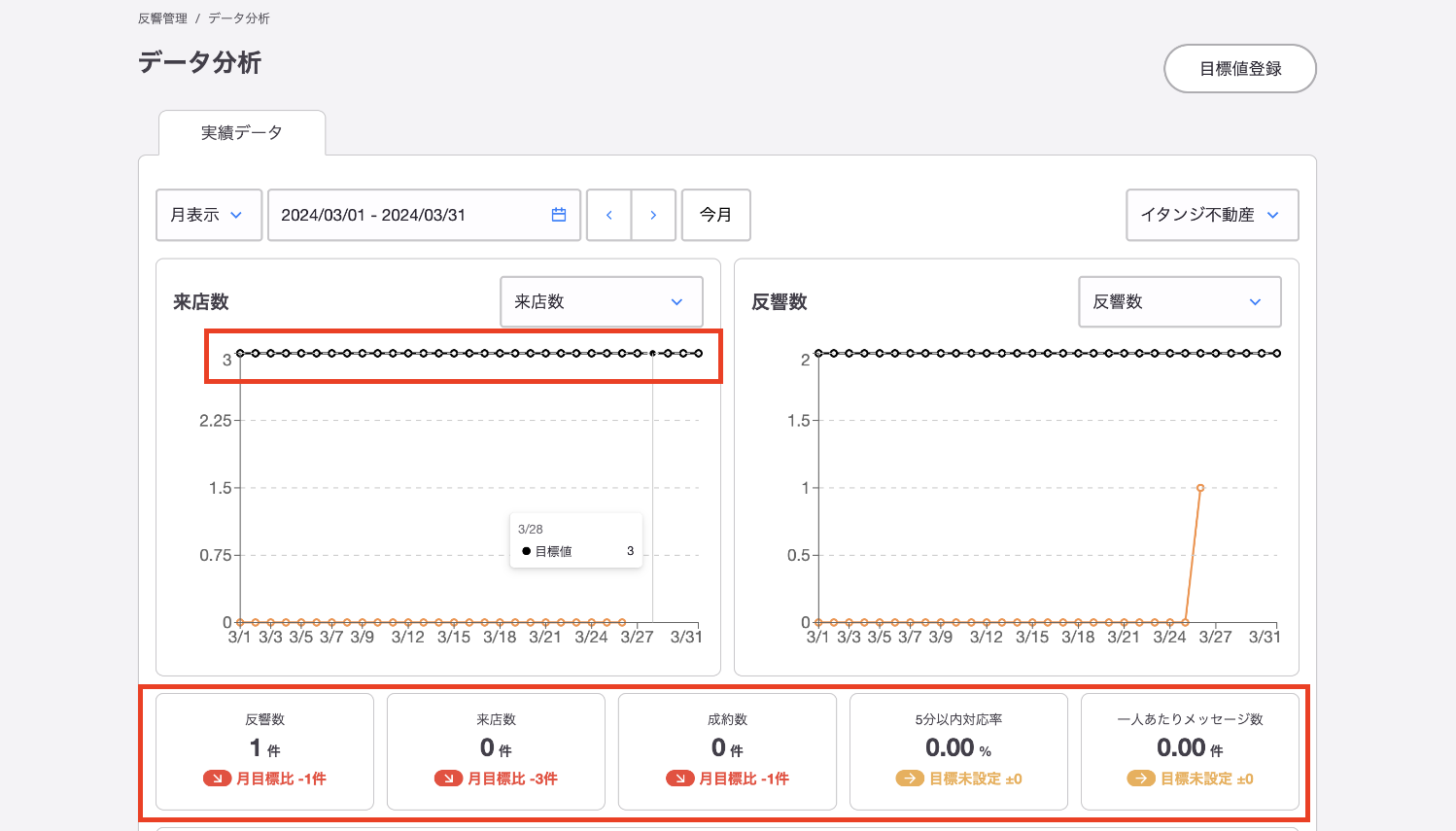1456x831 pixels.
Task: Click the 目標値登録 button
Action: [1240, 69]
